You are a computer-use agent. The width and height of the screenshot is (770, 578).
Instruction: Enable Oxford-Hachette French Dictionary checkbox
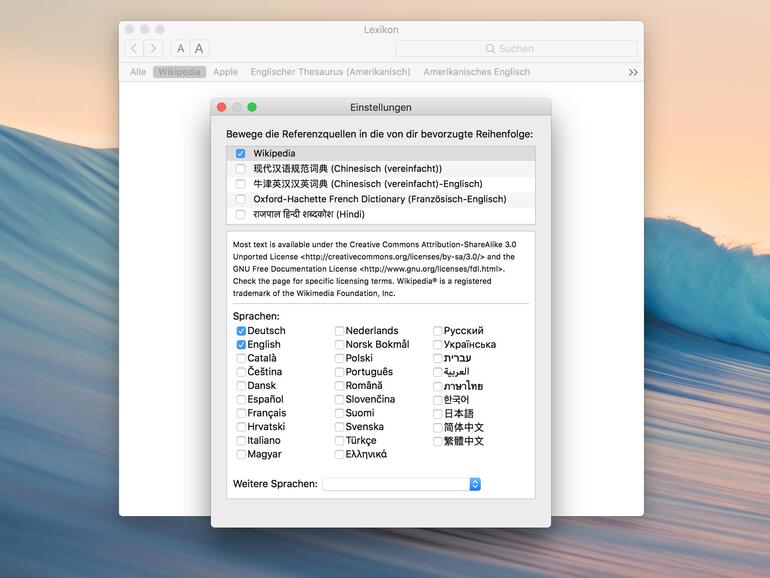tap(240, 199)
